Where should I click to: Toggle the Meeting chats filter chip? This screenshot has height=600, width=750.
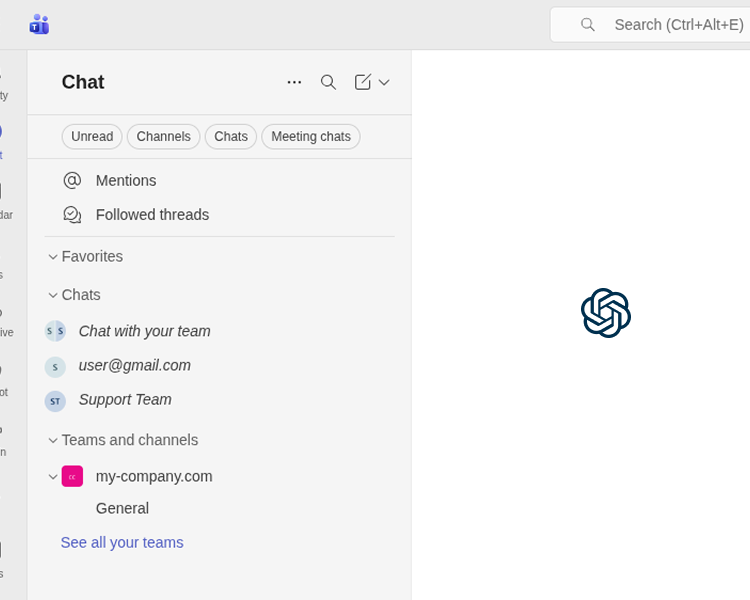[x=310, y=137]
